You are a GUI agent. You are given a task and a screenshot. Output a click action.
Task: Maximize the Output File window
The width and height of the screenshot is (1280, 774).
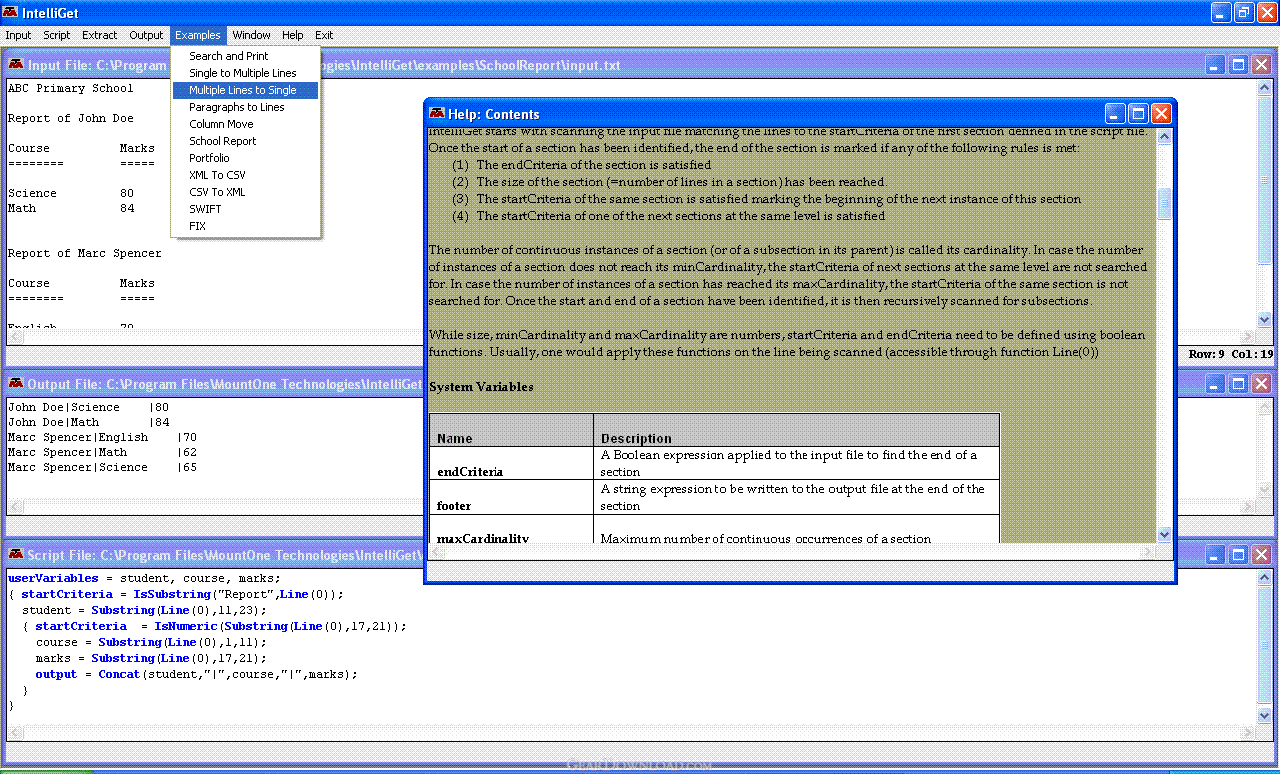coord(1238,384)
